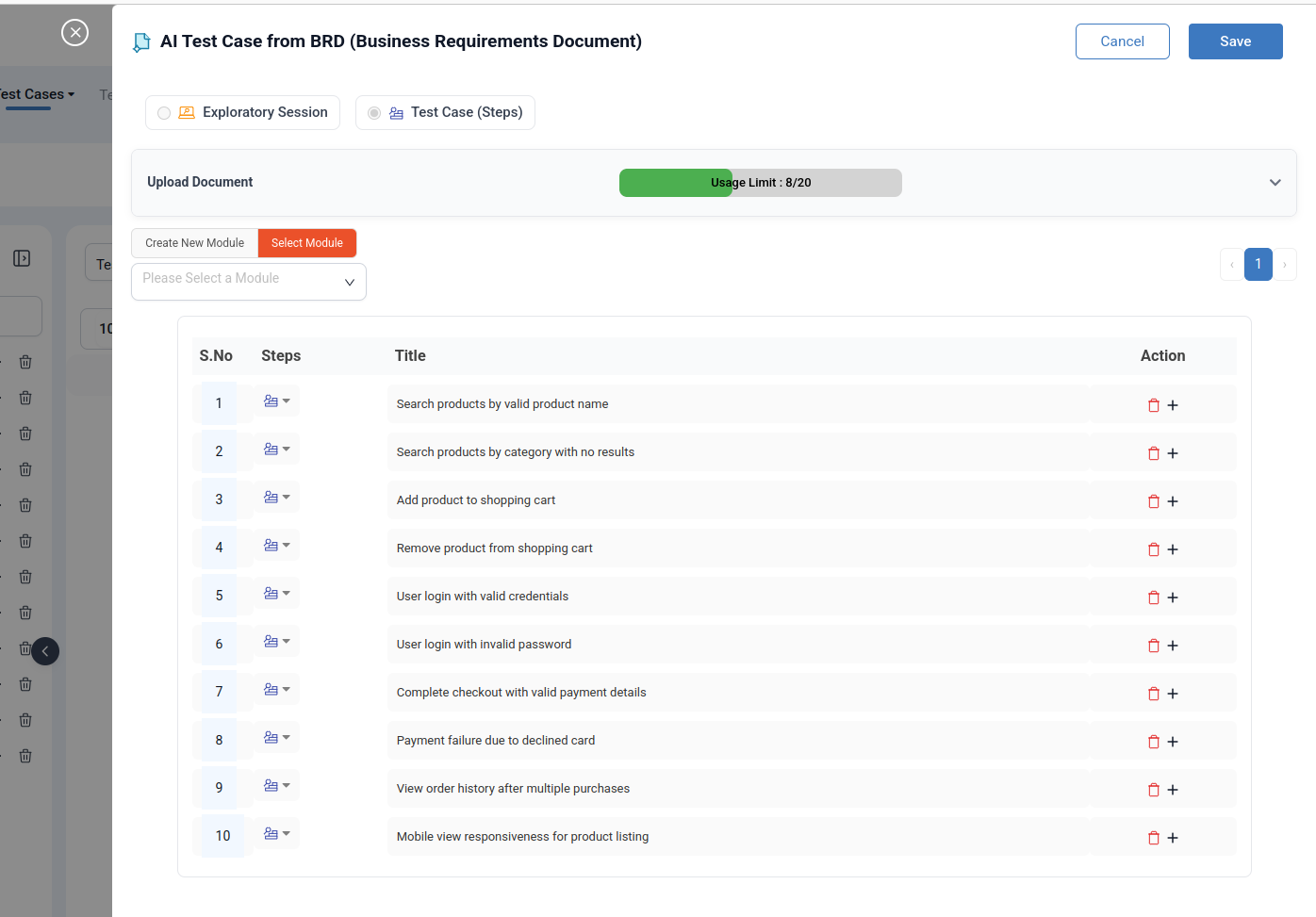The width and height of the screenshot is (1316, 917).
Task: Click the dark circular collapse arrow button
Action: pos(44,651)
